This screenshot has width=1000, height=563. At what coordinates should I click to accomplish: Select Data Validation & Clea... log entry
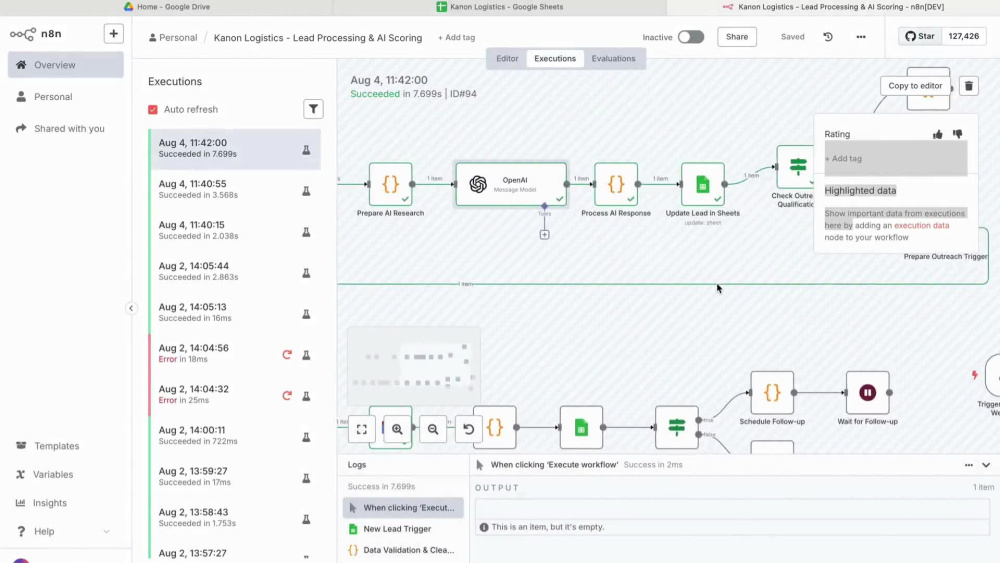(403, 550)
